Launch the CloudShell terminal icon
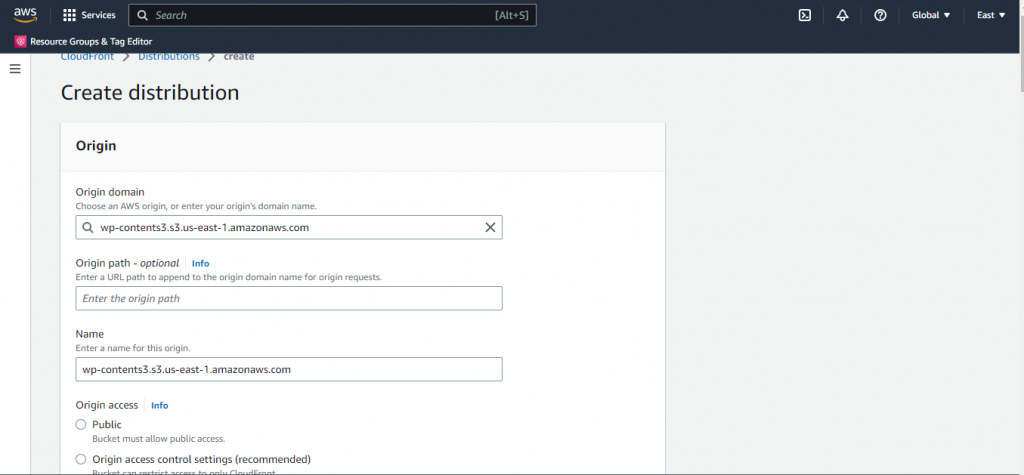The height and width of the screenshot is (475, 1024). pyautogui.click(x=805, y=15)
